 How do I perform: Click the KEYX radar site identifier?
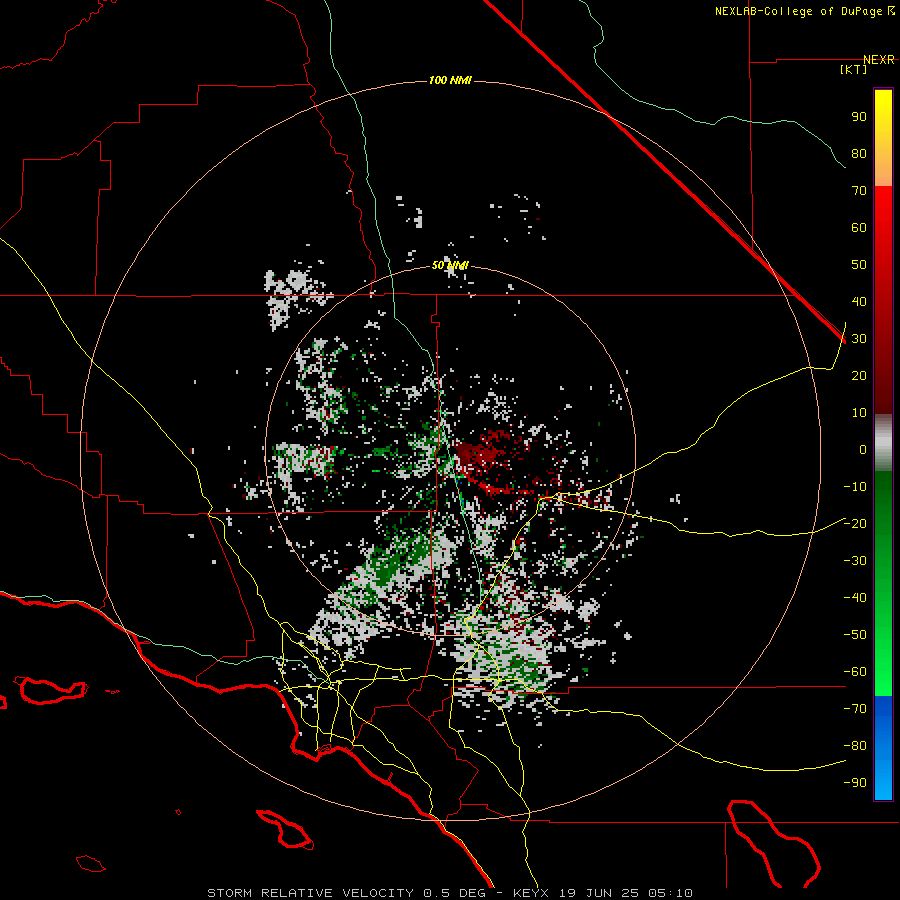(x=531, y=893)
